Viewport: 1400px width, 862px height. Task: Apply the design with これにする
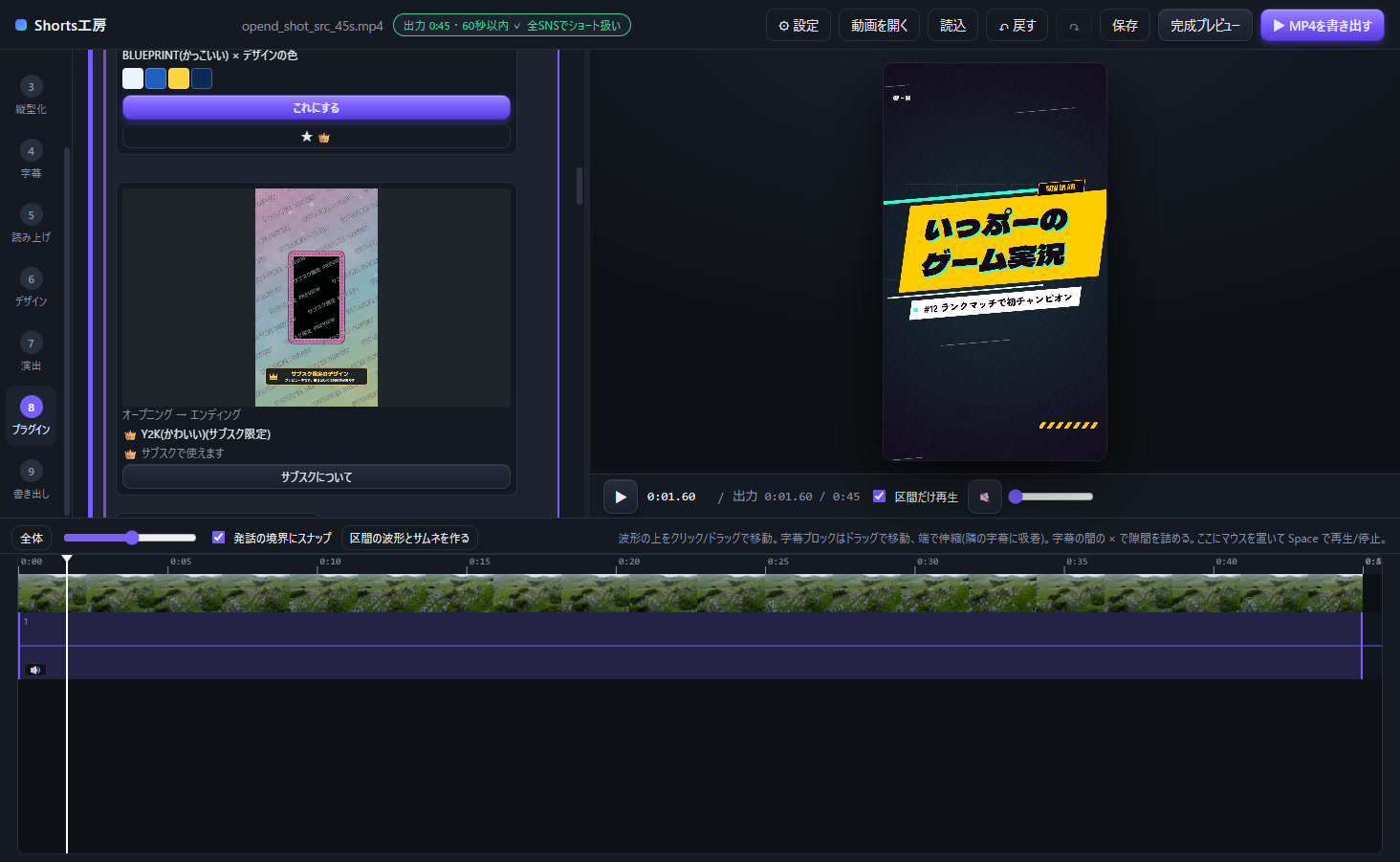317,107
